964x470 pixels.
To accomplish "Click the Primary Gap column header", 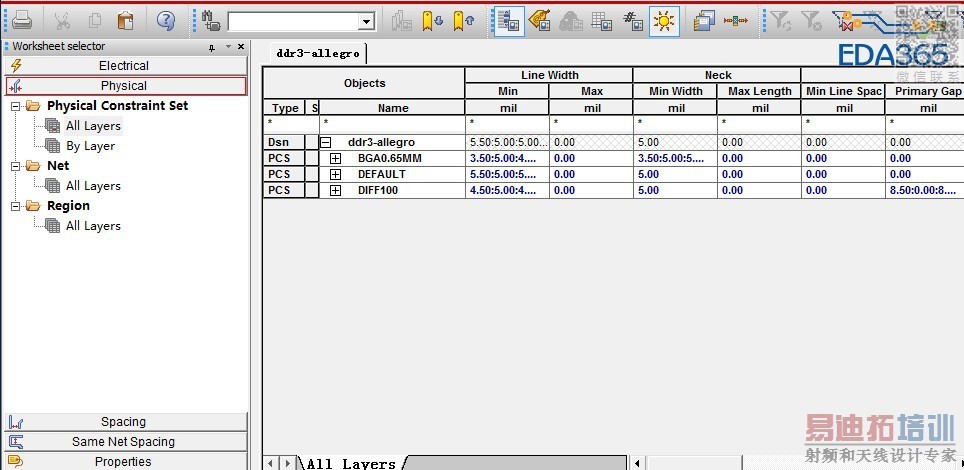I will pos(927,91).
